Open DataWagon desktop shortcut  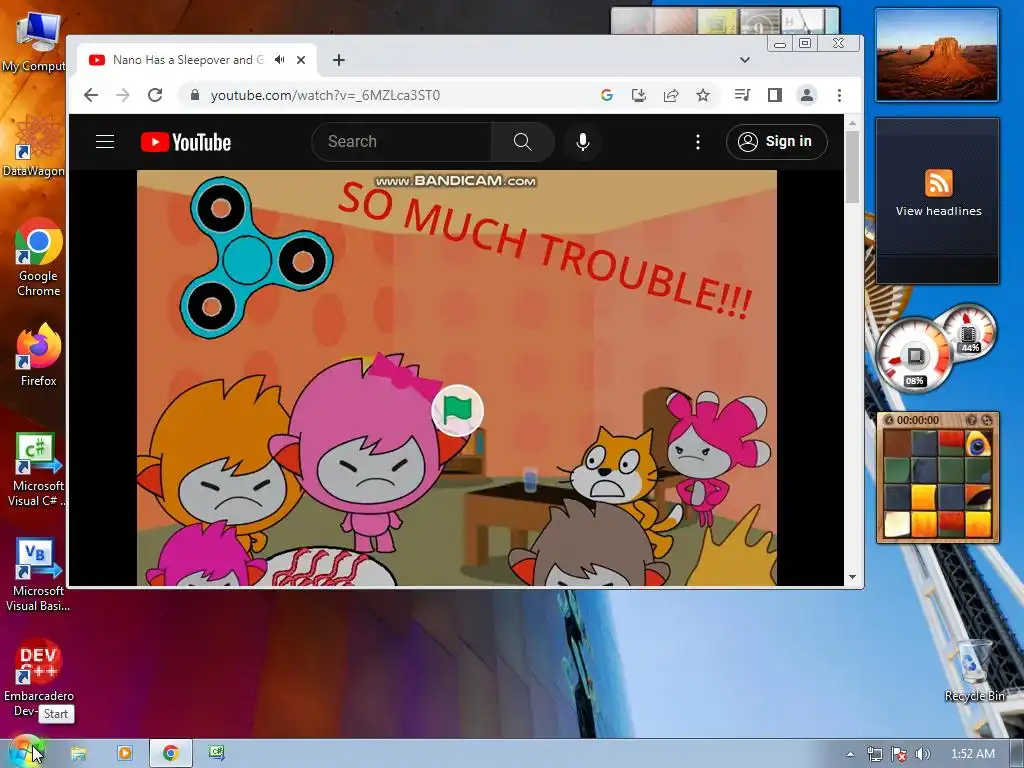coord(34,146)
